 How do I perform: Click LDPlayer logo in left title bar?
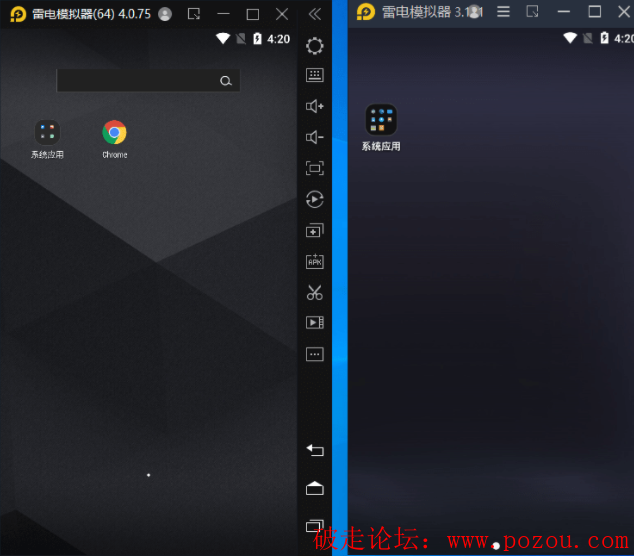[x=18, y=14]
